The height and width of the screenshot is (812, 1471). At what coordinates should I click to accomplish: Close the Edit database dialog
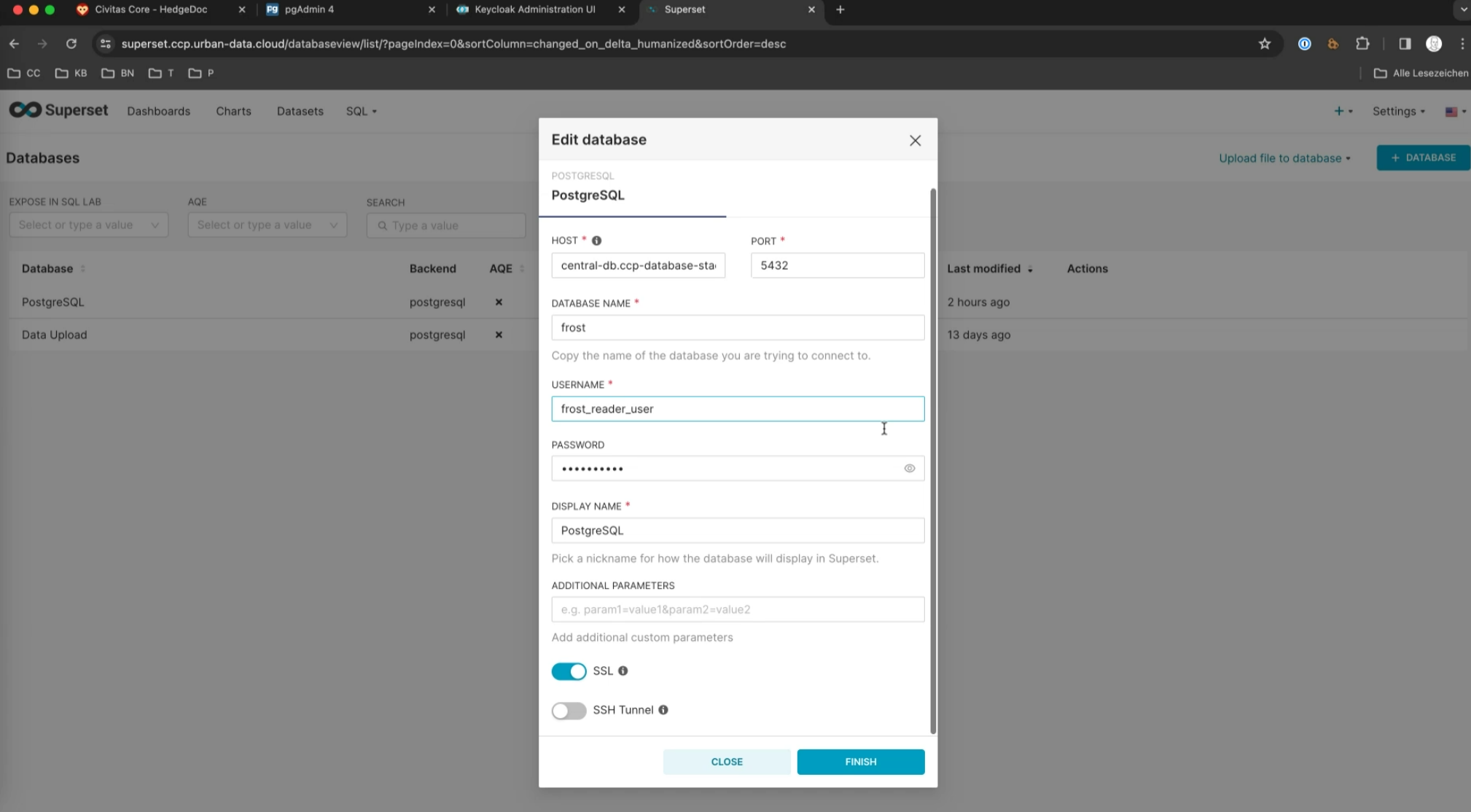[915, 141]
